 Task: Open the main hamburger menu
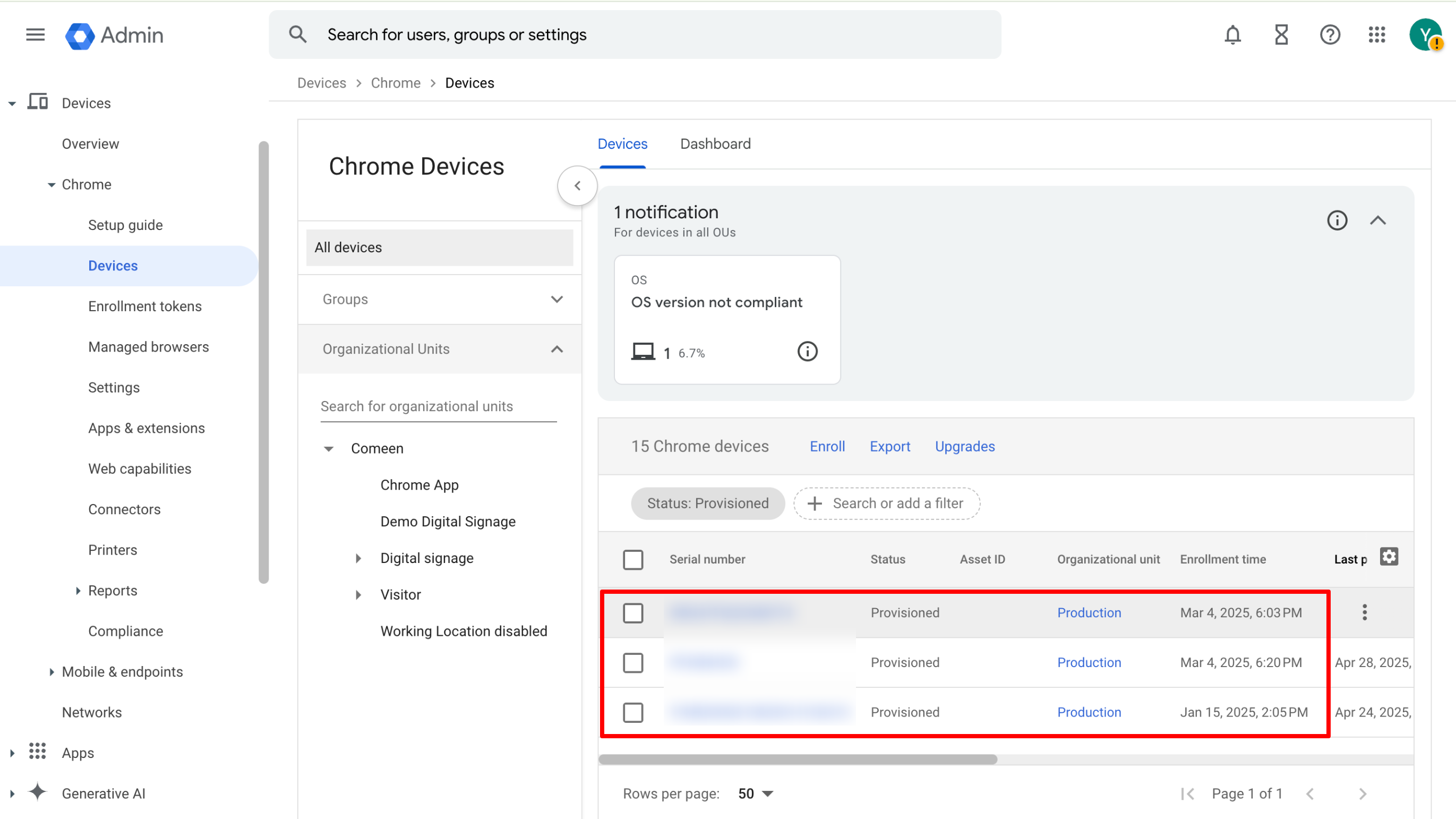[35, 35]
